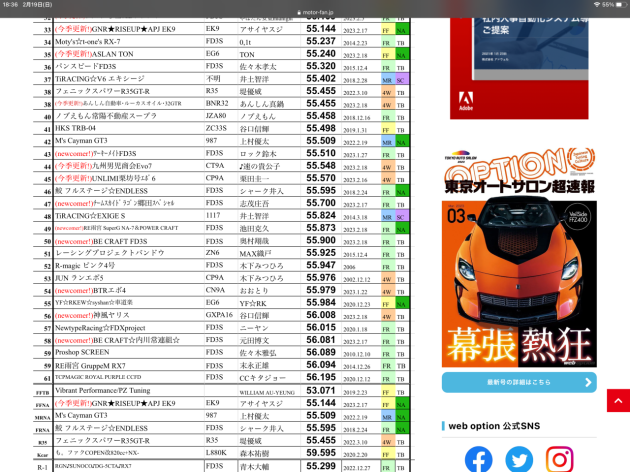The width and height of the screenshot is (630, 472).
Task: Select driver name MAX織戸
Action: 255,253
